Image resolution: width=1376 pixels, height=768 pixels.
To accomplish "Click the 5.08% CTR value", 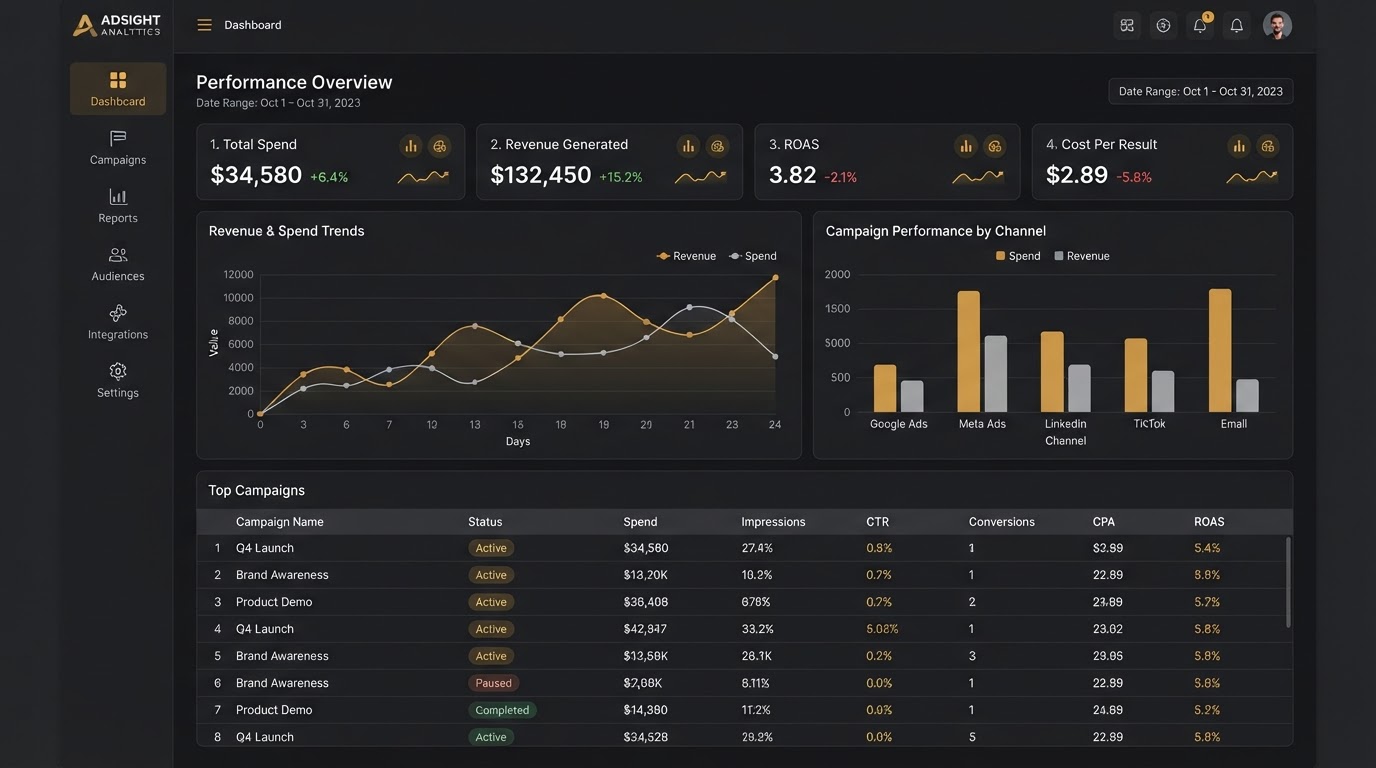I will point(882,629).
